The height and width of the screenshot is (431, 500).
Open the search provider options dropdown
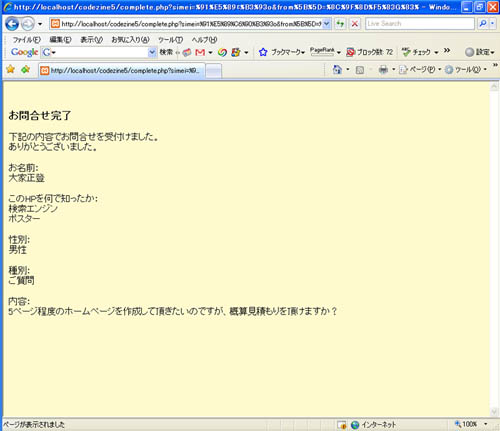click(492, 24)
